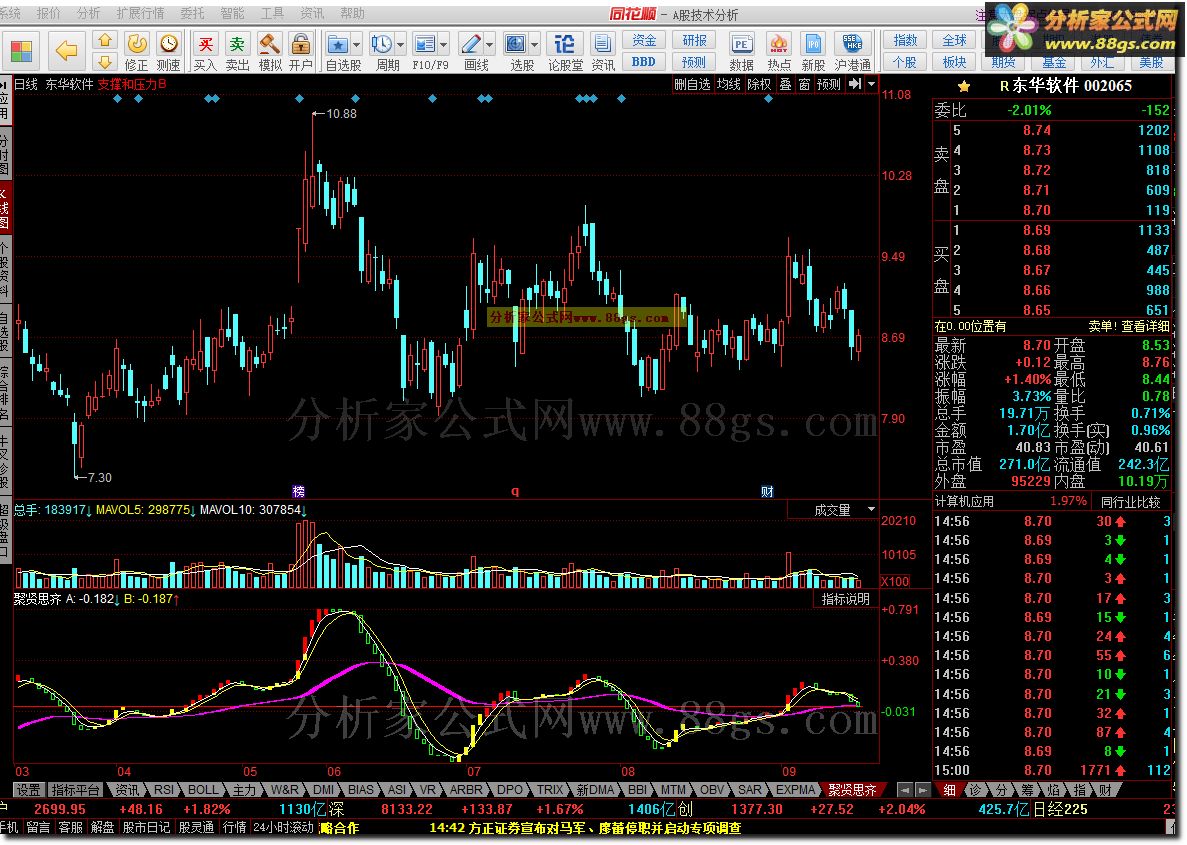
Task: Click the 买入 buy icon
Action: [205, 51]
